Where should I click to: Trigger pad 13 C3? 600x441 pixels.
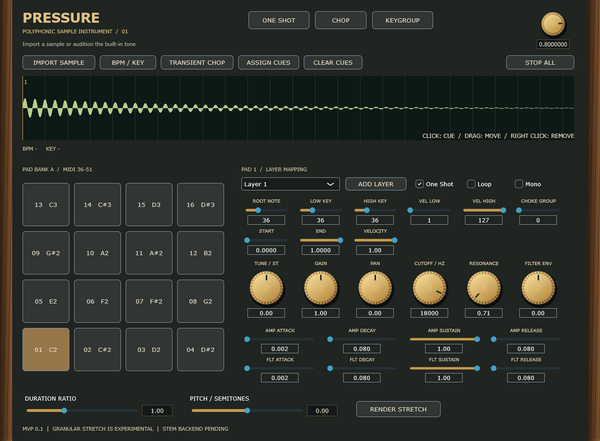point(46,204)
